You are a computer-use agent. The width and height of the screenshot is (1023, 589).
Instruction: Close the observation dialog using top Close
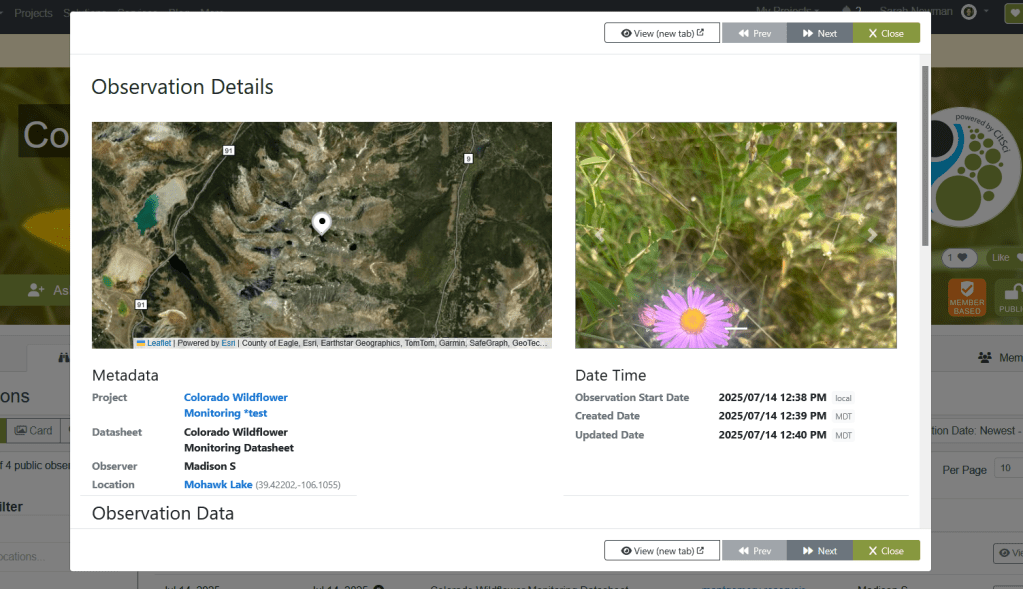tap(886, 33)
